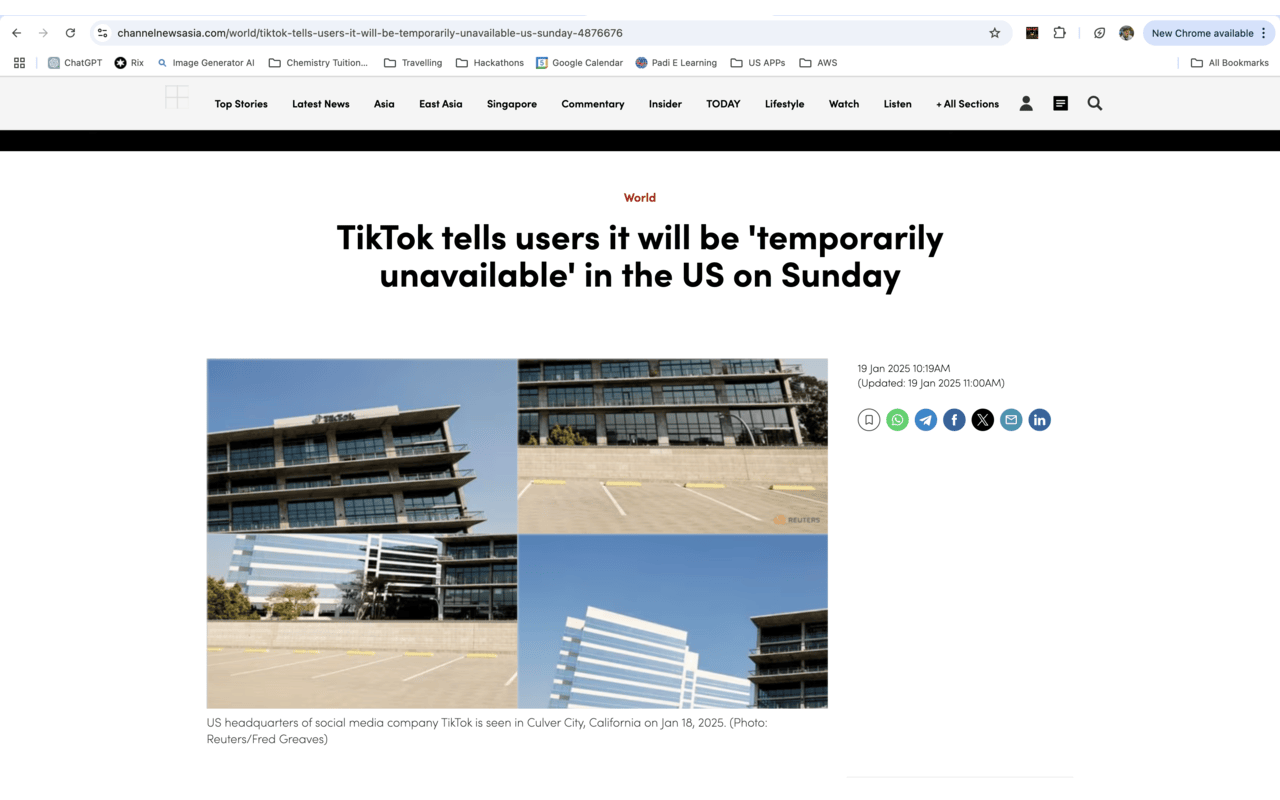Expand the All Bookmarks folder

pyautogui.click(x=1229, y=62)
